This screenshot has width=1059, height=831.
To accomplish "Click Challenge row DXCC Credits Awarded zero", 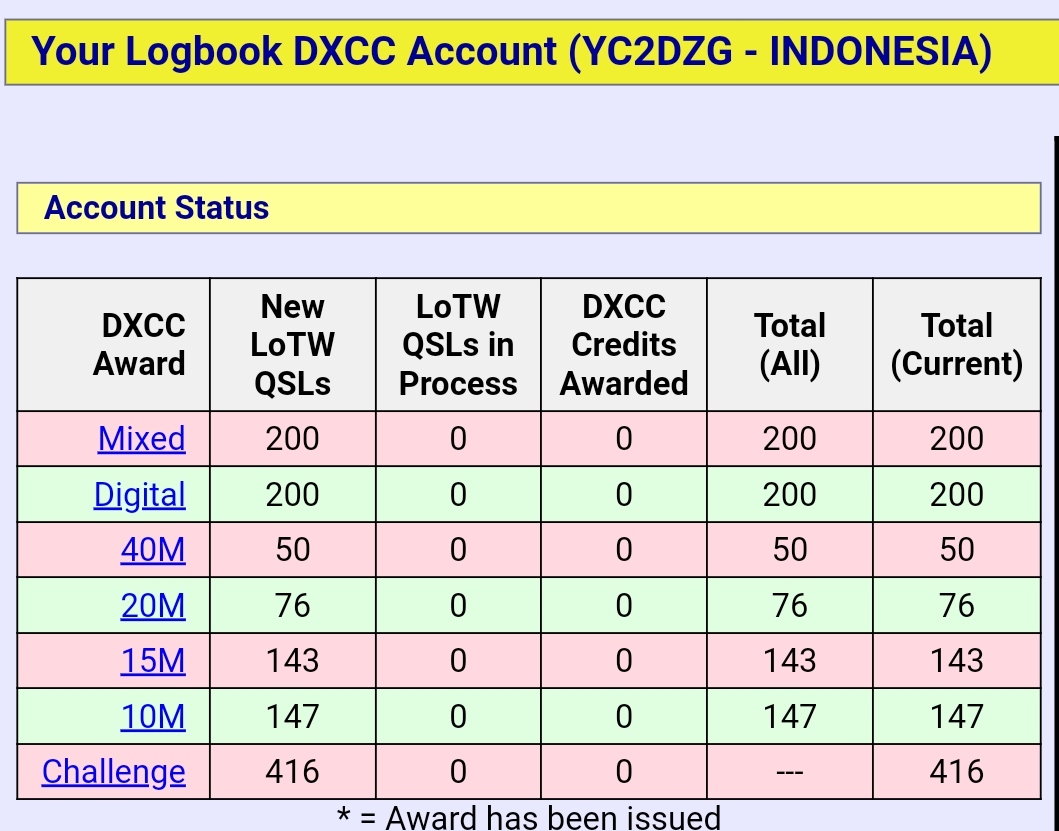I will (624, 772).
